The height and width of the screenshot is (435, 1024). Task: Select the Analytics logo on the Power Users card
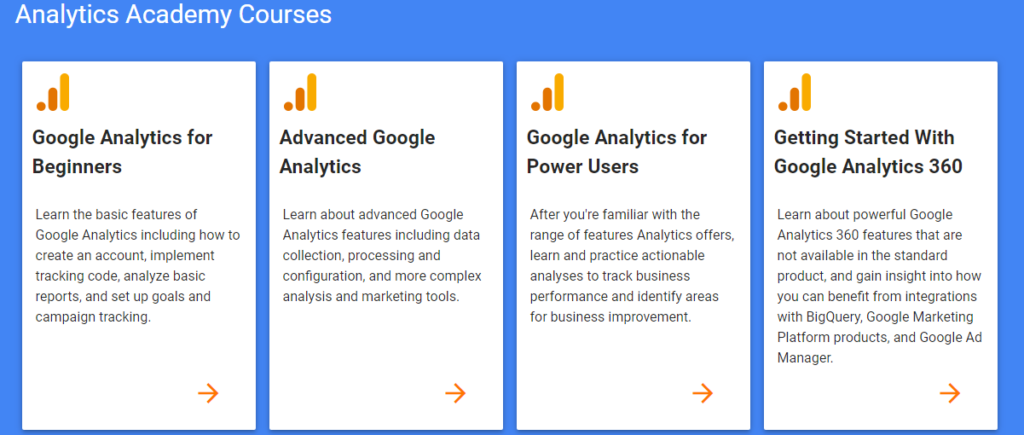click(547, 92)
